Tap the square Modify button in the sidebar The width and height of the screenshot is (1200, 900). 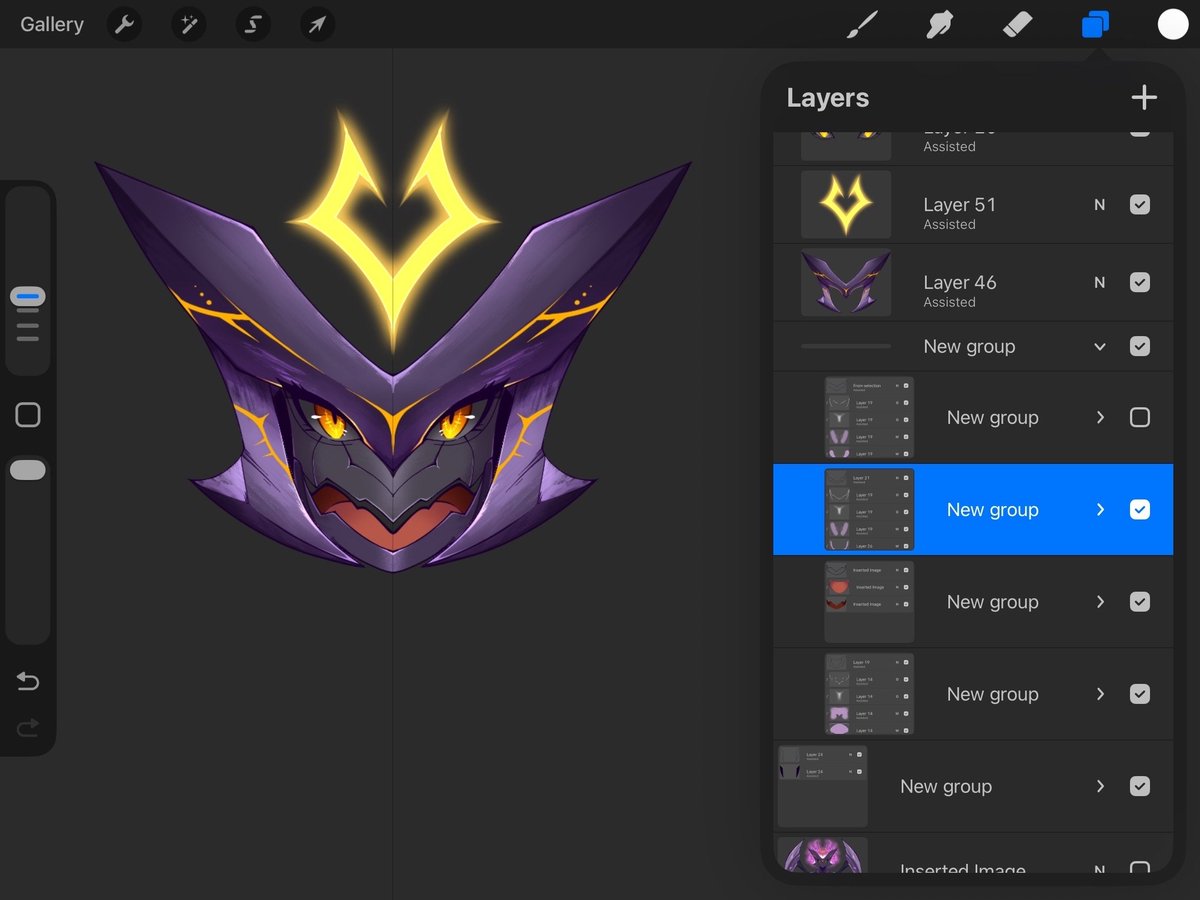28,415
